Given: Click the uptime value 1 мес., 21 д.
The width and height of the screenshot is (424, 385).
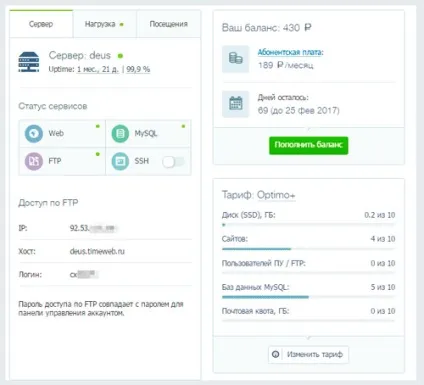Looking at the screenshot, I should 98,69.
